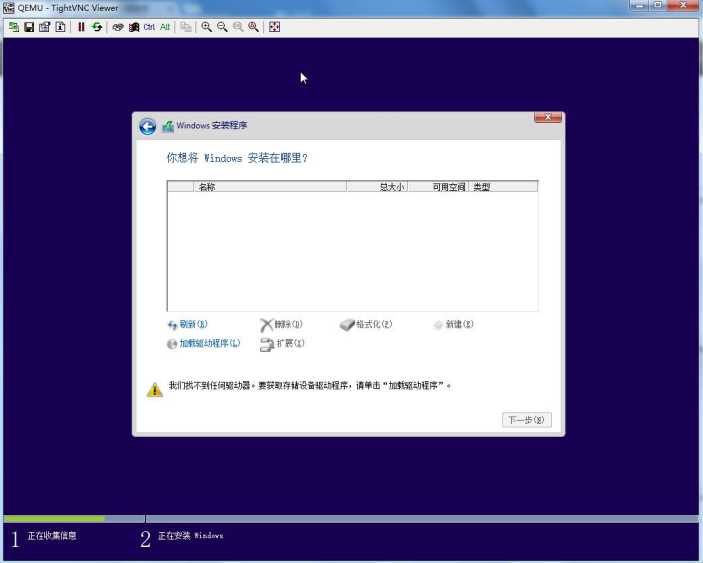The height and width of the screenshot is (563, 703).
Task: Click the Zoom to fit magnifier icon
Action: click(253, 27)
